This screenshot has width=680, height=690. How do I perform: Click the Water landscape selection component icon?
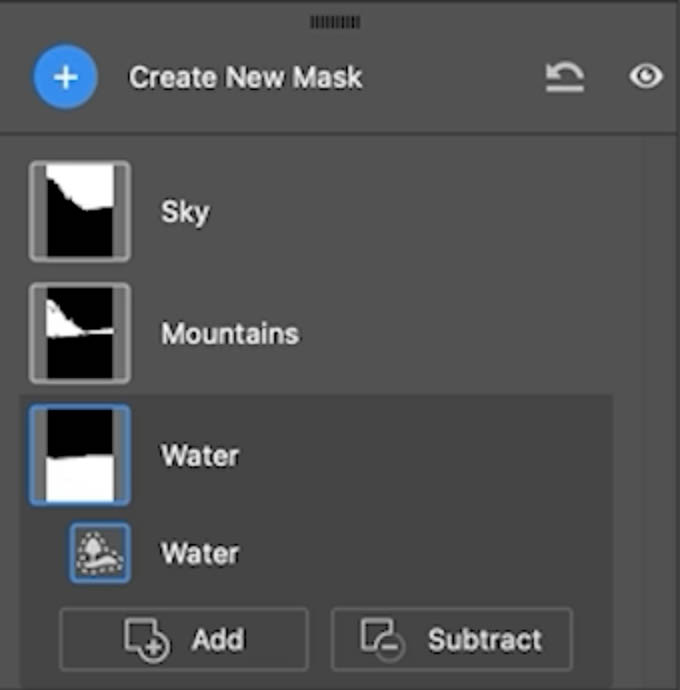coord(100,553)
